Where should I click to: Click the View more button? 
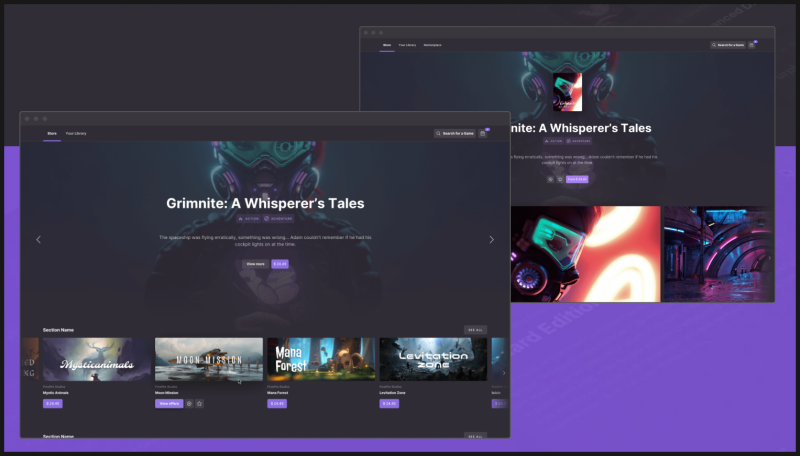tap(256, 264)
